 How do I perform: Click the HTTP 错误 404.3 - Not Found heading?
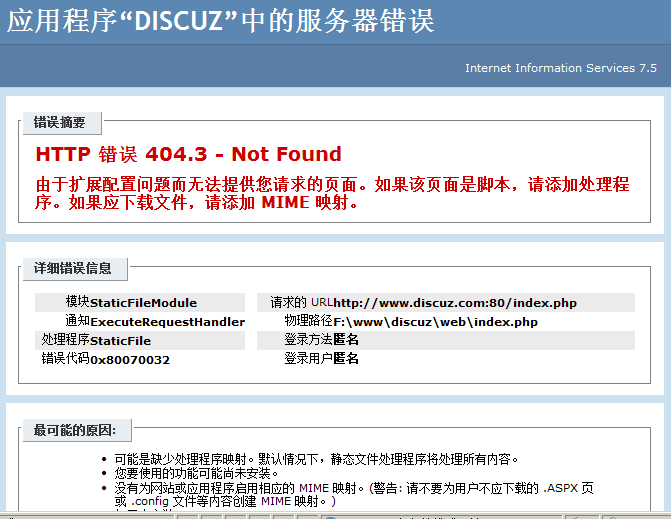click(188, 154)
